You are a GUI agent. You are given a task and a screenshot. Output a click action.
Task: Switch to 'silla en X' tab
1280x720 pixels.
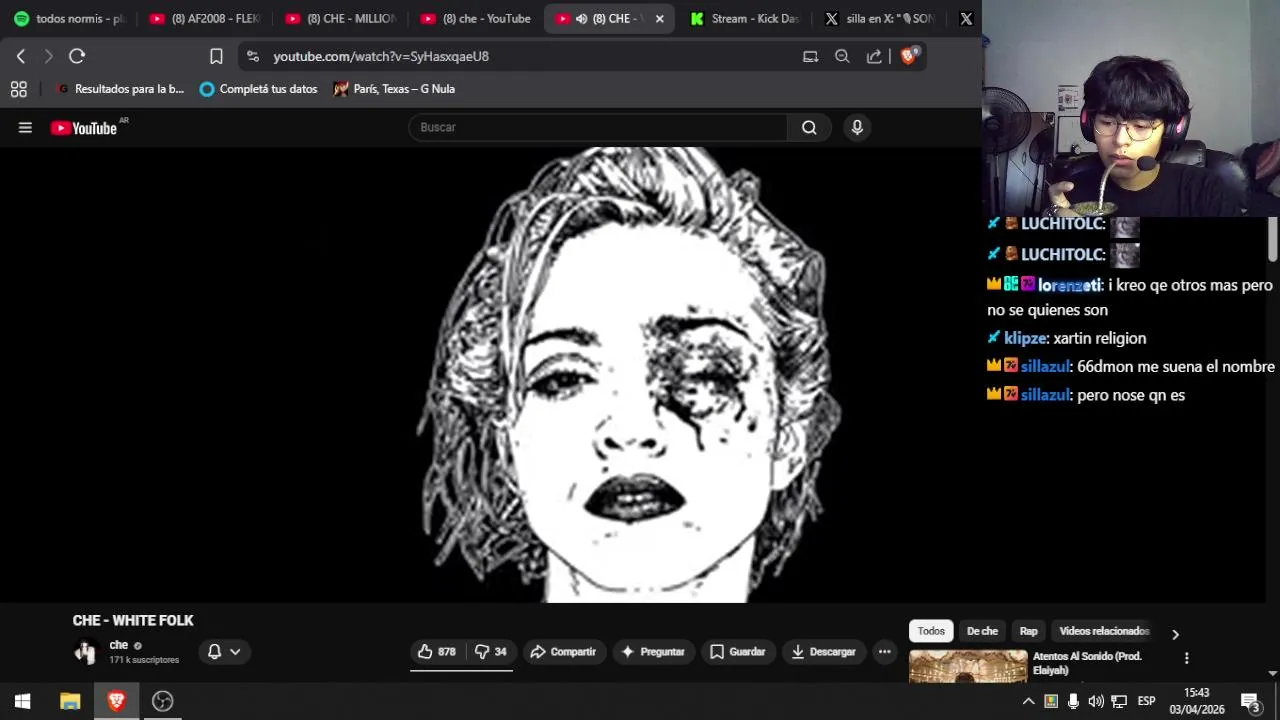click(x=880, y=18)
